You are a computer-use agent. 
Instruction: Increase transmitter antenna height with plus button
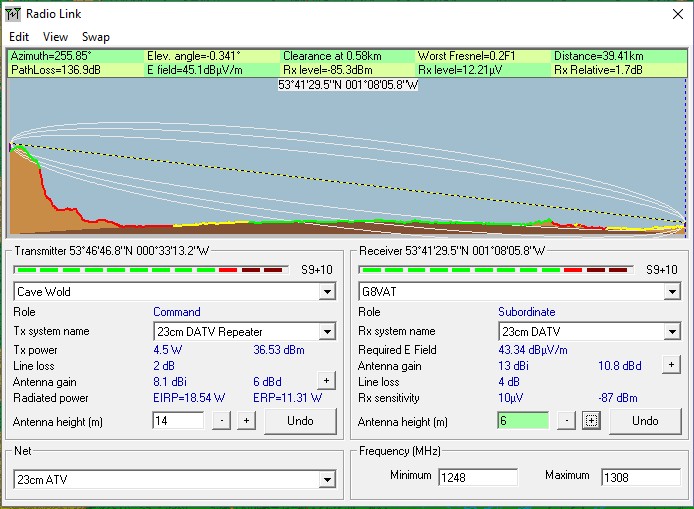coord(246,421)
